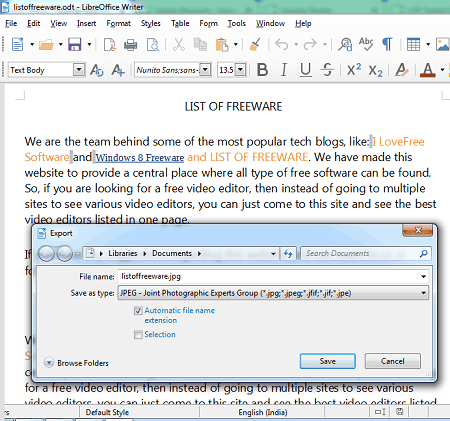This screenshot has width=450, height=421.
Task: Expand the font name dropdown
Action: coord(205,70)
